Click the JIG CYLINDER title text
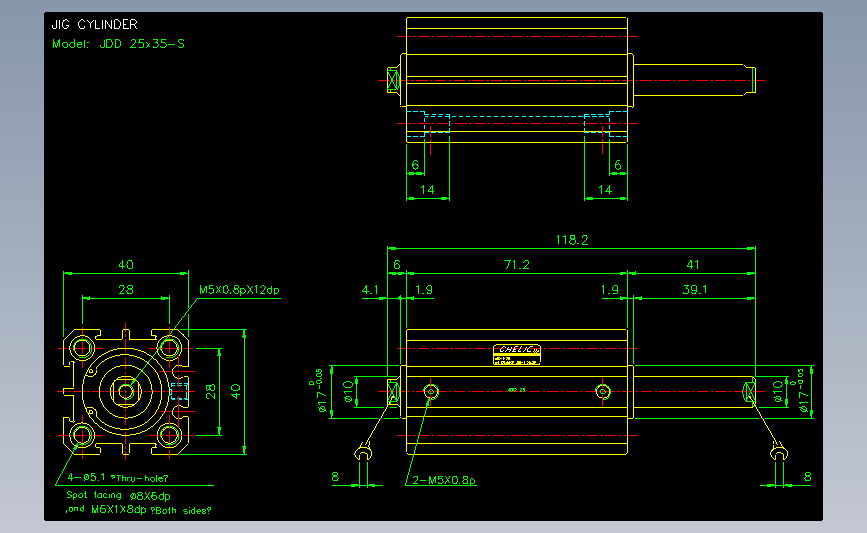Viewport: 867px width, 533px height. [x=95, y=24]
